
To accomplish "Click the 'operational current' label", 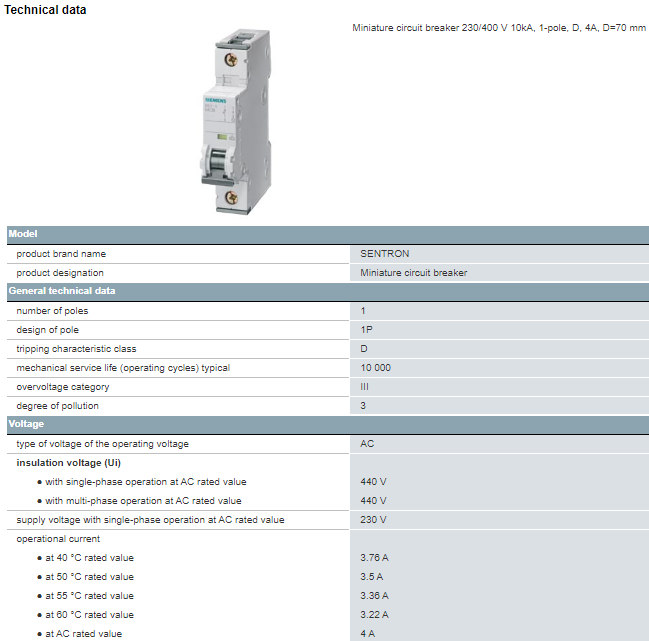I will 58,539.
